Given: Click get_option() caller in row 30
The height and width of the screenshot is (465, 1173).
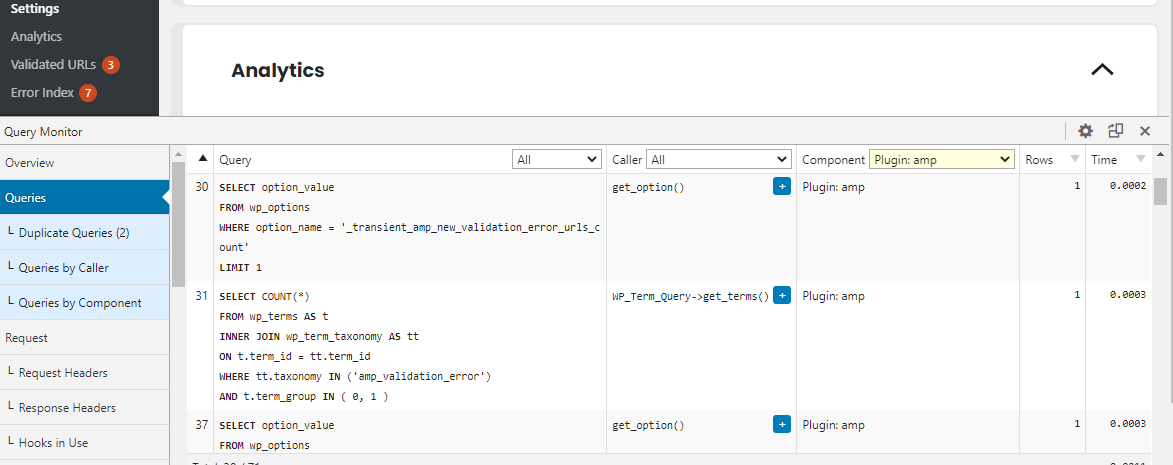Looking at the screenshot, I should click(648, 188).
